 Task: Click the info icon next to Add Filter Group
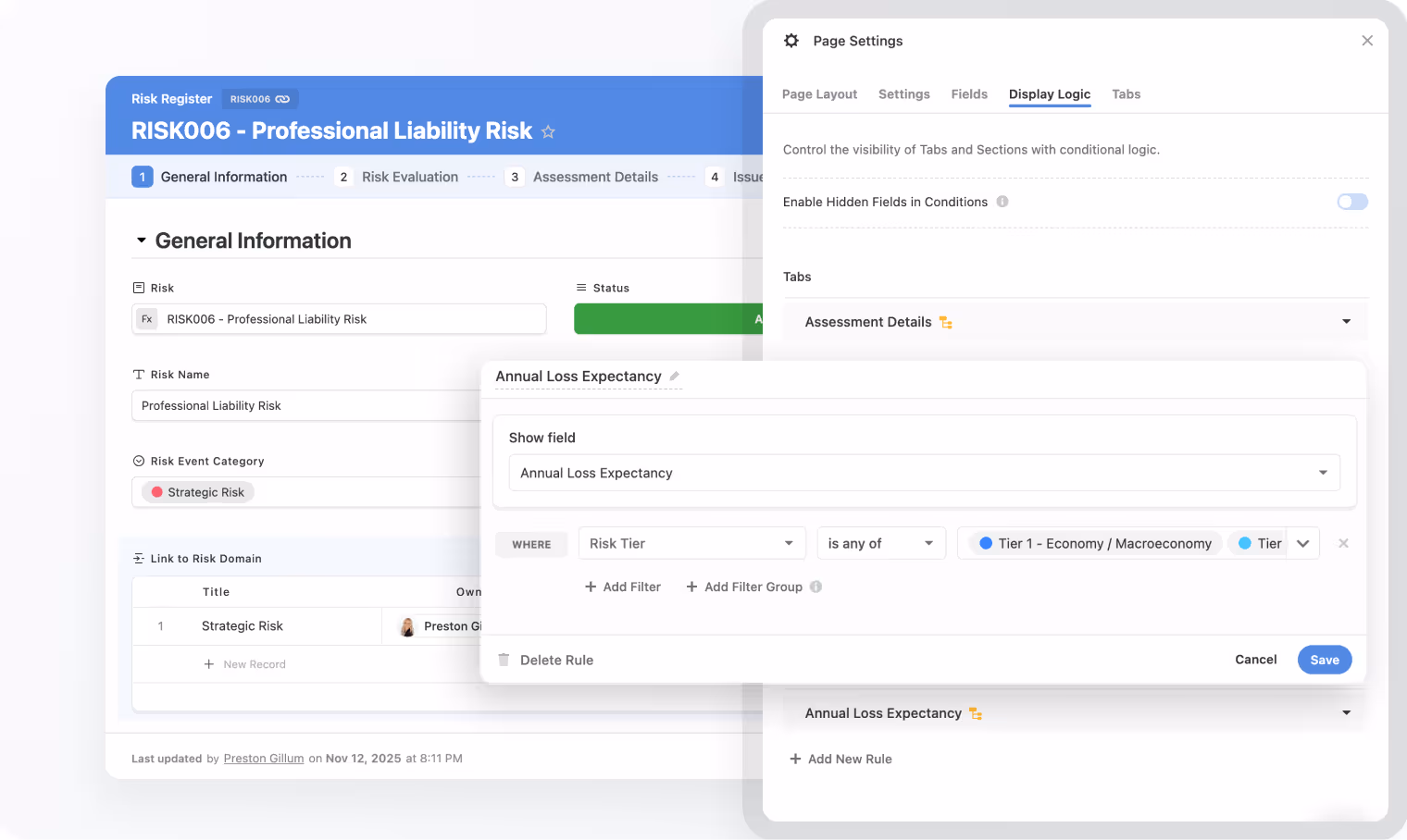click(816, 587)
